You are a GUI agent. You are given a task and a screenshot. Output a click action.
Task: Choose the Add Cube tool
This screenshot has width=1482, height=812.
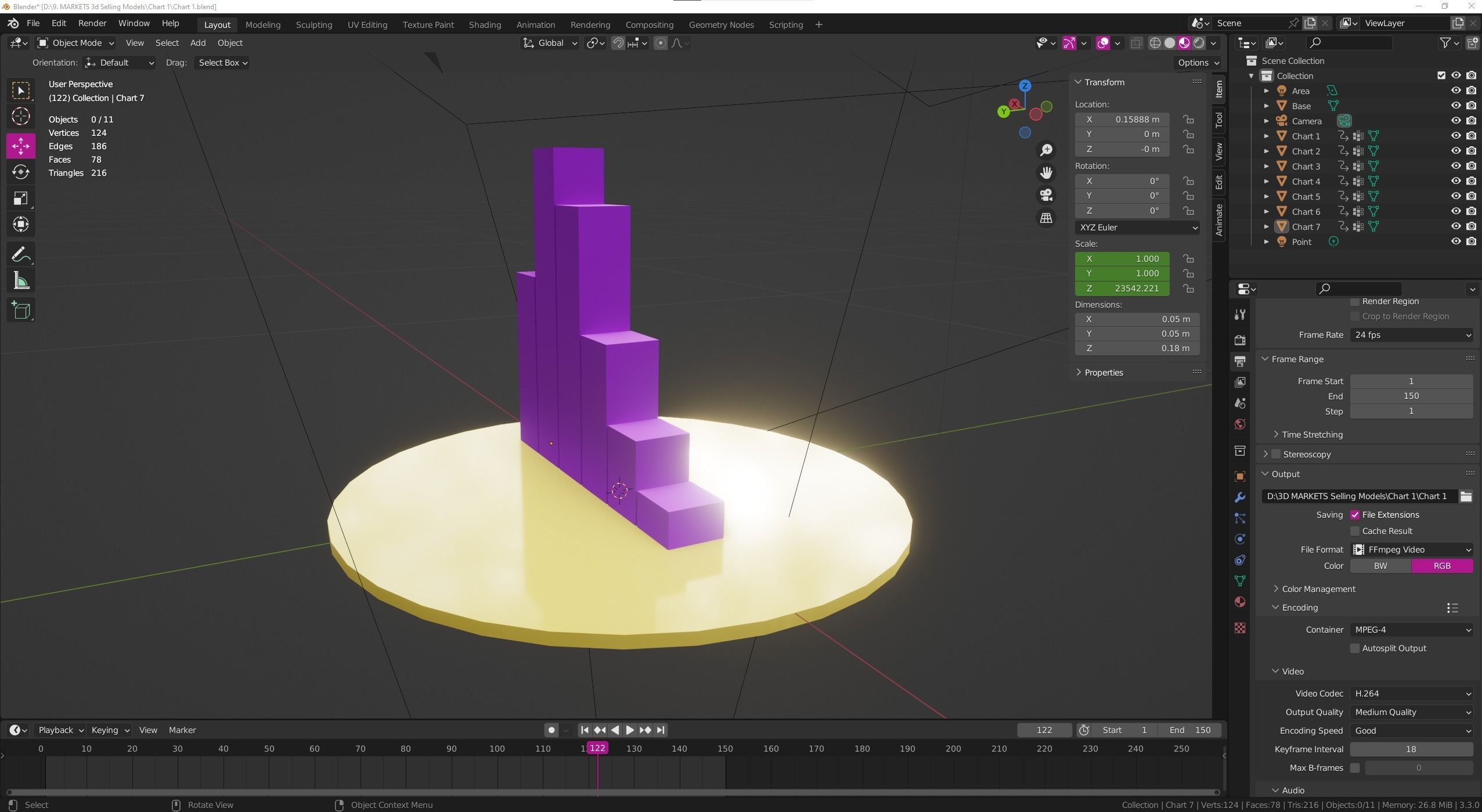(21, 310)
